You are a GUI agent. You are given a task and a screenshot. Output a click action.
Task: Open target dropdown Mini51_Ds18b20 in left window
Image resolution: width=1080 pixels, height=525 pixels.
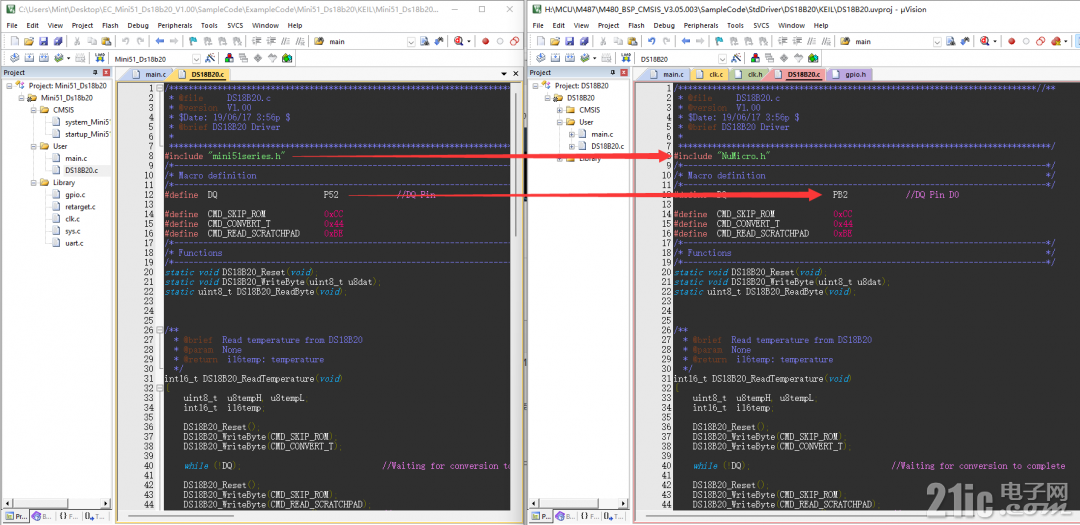coord(197,59)
